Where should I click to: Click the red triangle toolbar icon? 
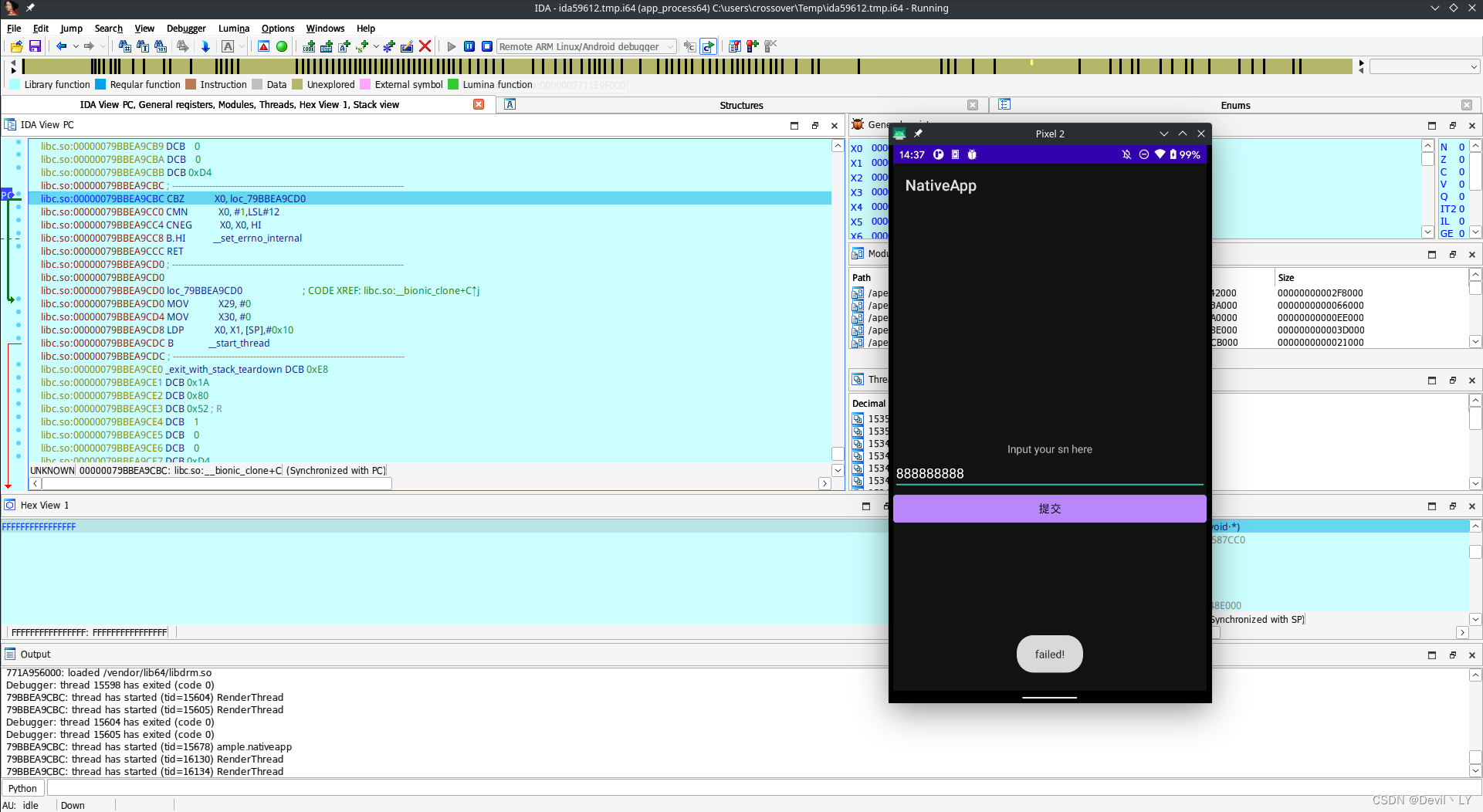coord(264,46)
